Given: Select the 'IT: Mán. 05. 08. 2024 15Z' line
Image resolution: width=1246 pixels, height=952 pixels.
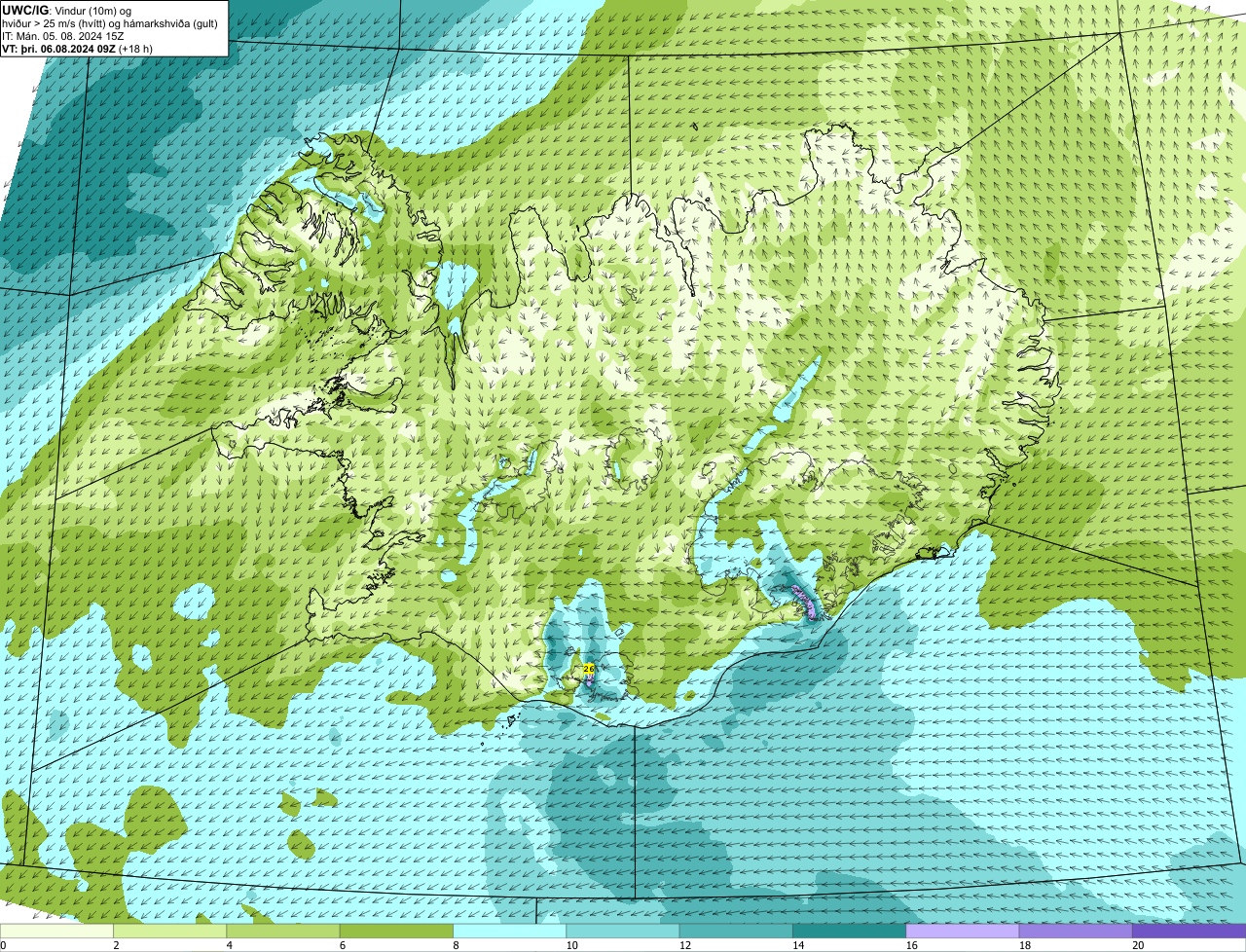Looking at the screenshot, I should tap(63, 36).
